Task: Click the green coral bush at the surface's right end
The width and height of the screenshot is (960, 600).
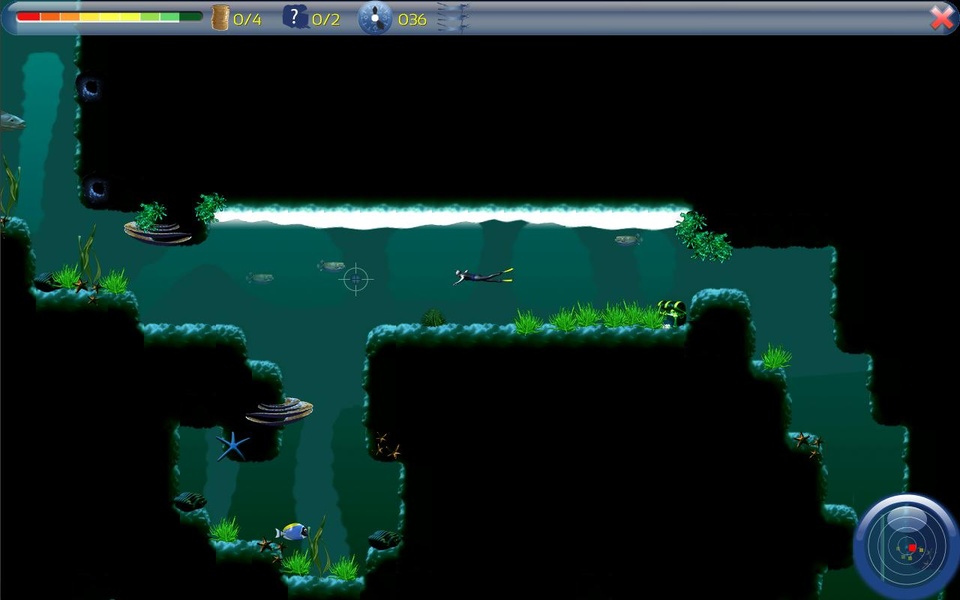Action: (x=703, y=236)
